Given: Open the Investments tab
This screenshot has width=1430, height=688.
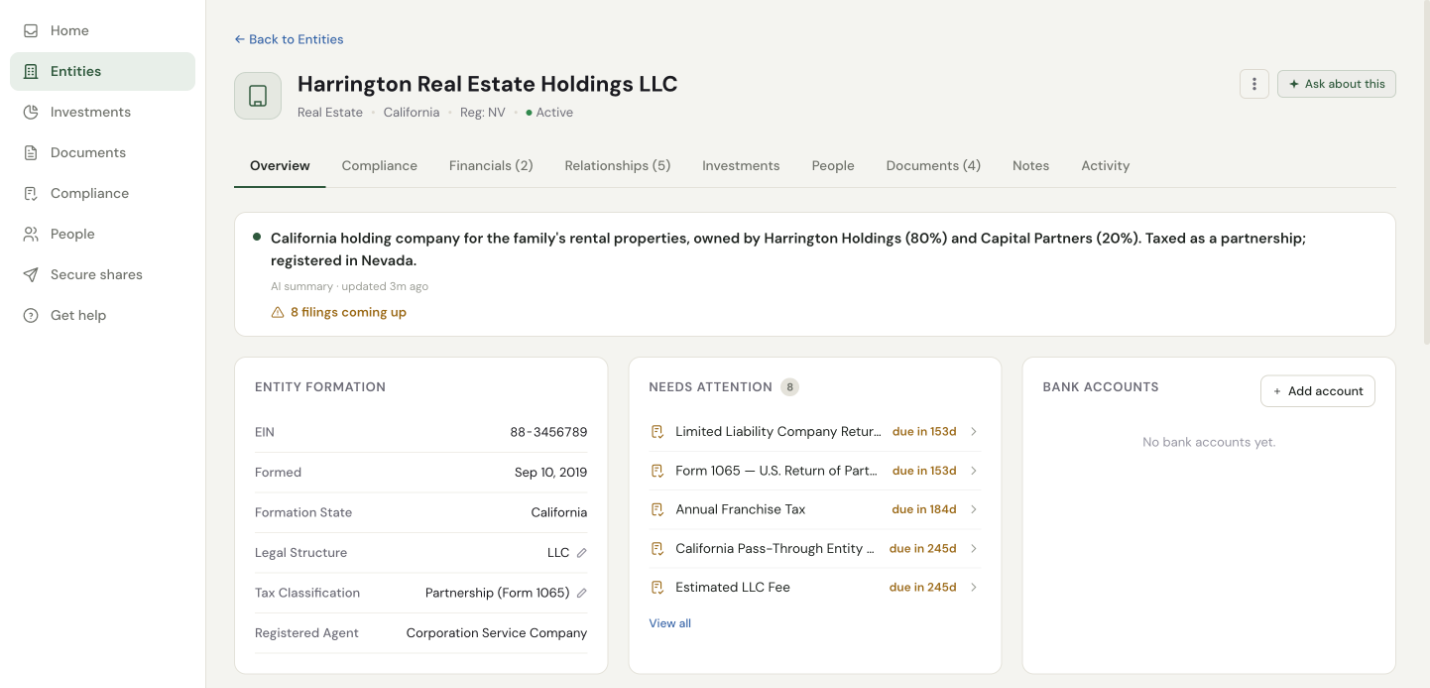Looking at the screenshot, I should click(741, 166).
